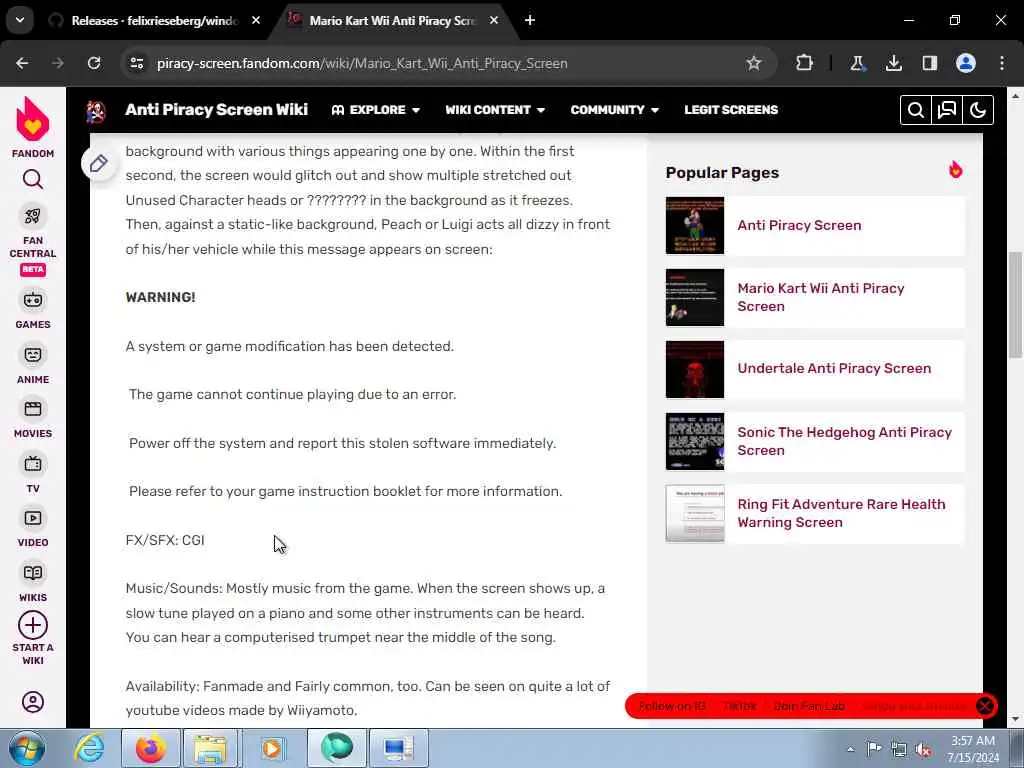Open the tab search dropdown arrow
Screen dimensions: 1024x768
(x=20, y=20)
